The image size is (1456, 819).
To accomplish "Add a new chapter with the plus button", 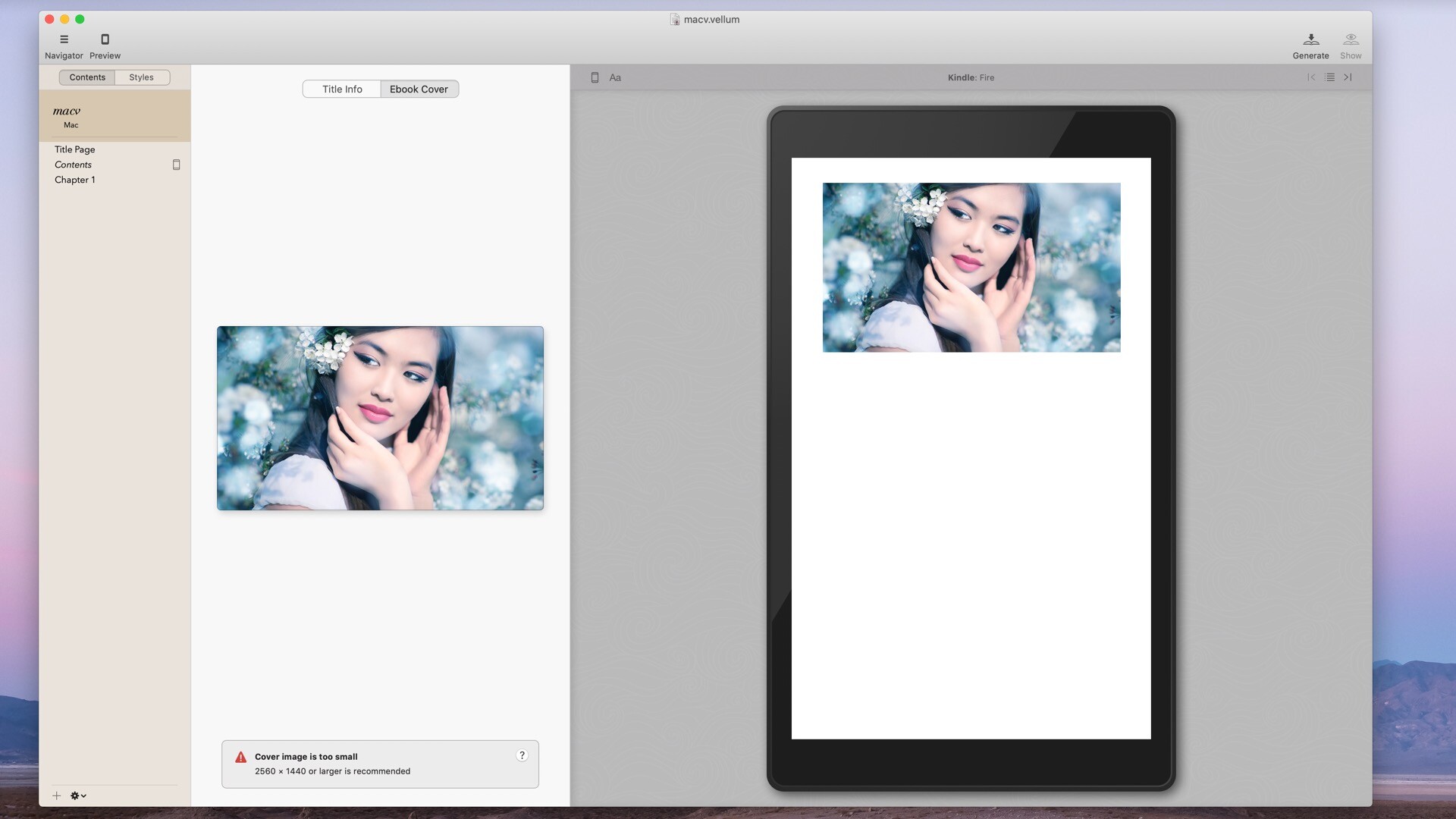I will 56,795.
